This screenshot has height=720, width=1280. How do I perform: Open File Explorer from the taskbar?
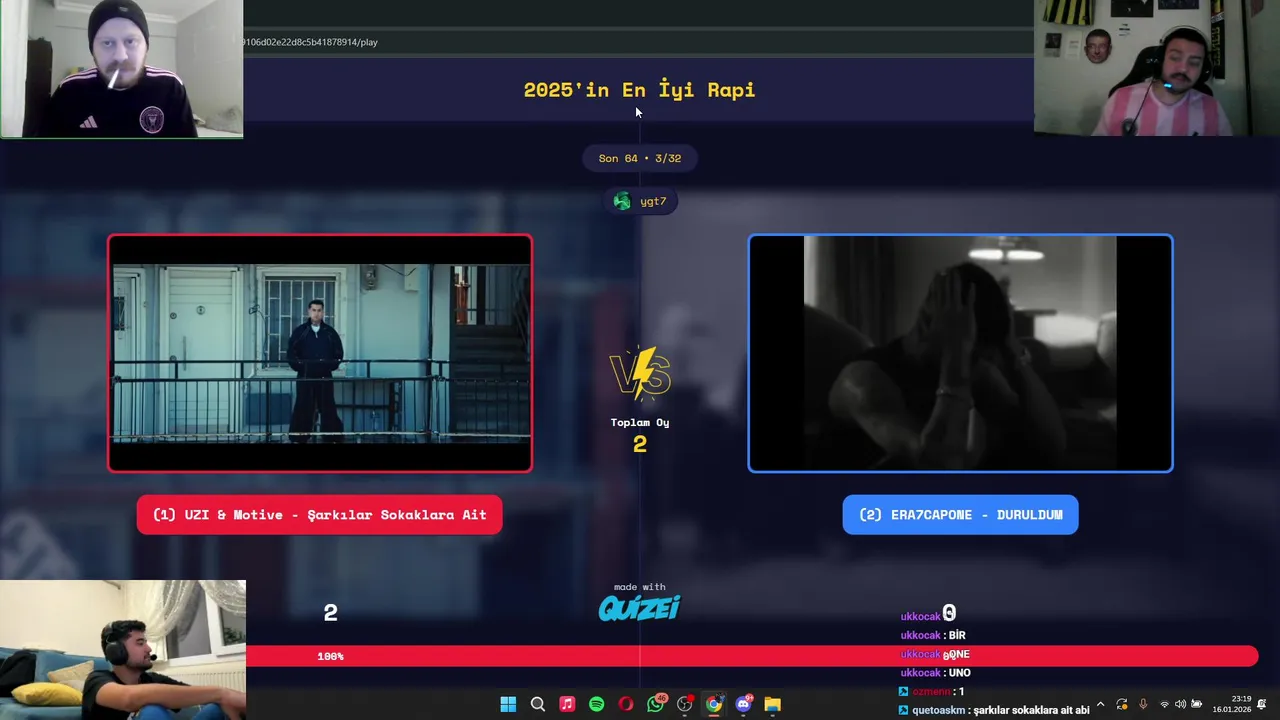tap(773, 704)
